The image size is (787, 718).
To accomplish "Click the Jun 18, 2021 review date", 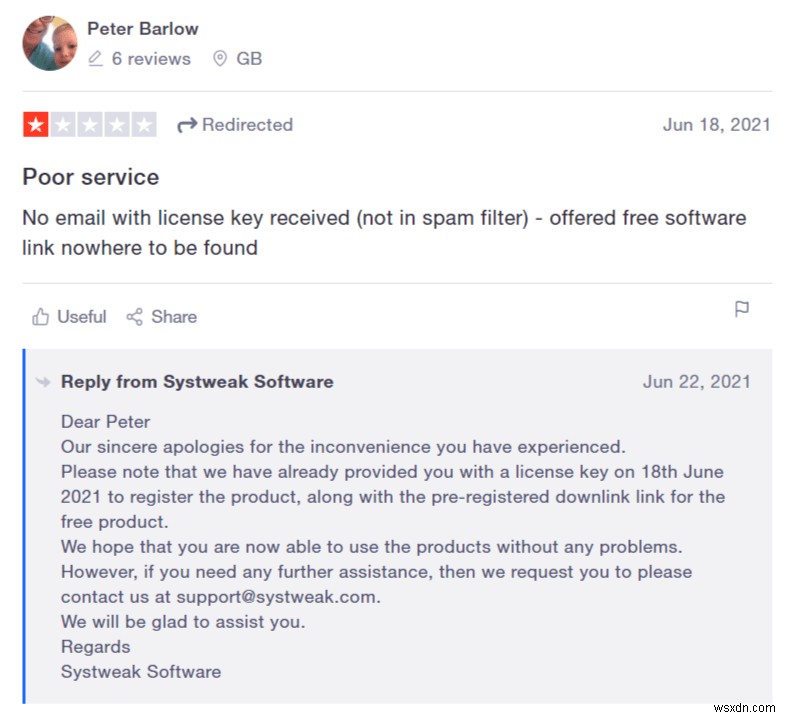I will point(716,125).
